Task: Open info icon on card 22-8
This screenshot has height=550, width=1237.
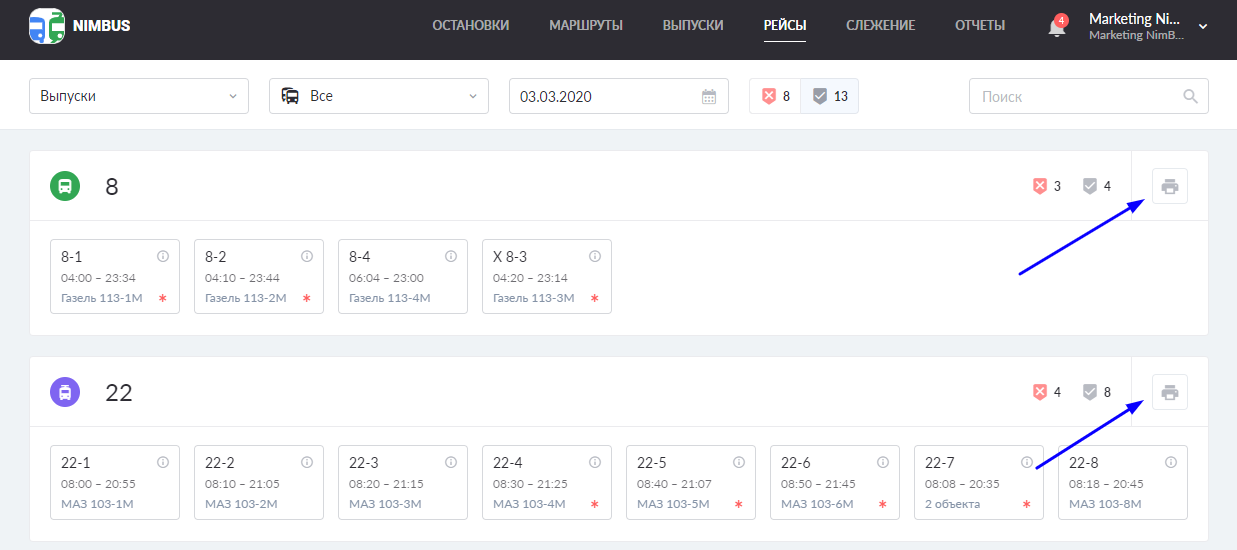Action: tap(1171, 463)
